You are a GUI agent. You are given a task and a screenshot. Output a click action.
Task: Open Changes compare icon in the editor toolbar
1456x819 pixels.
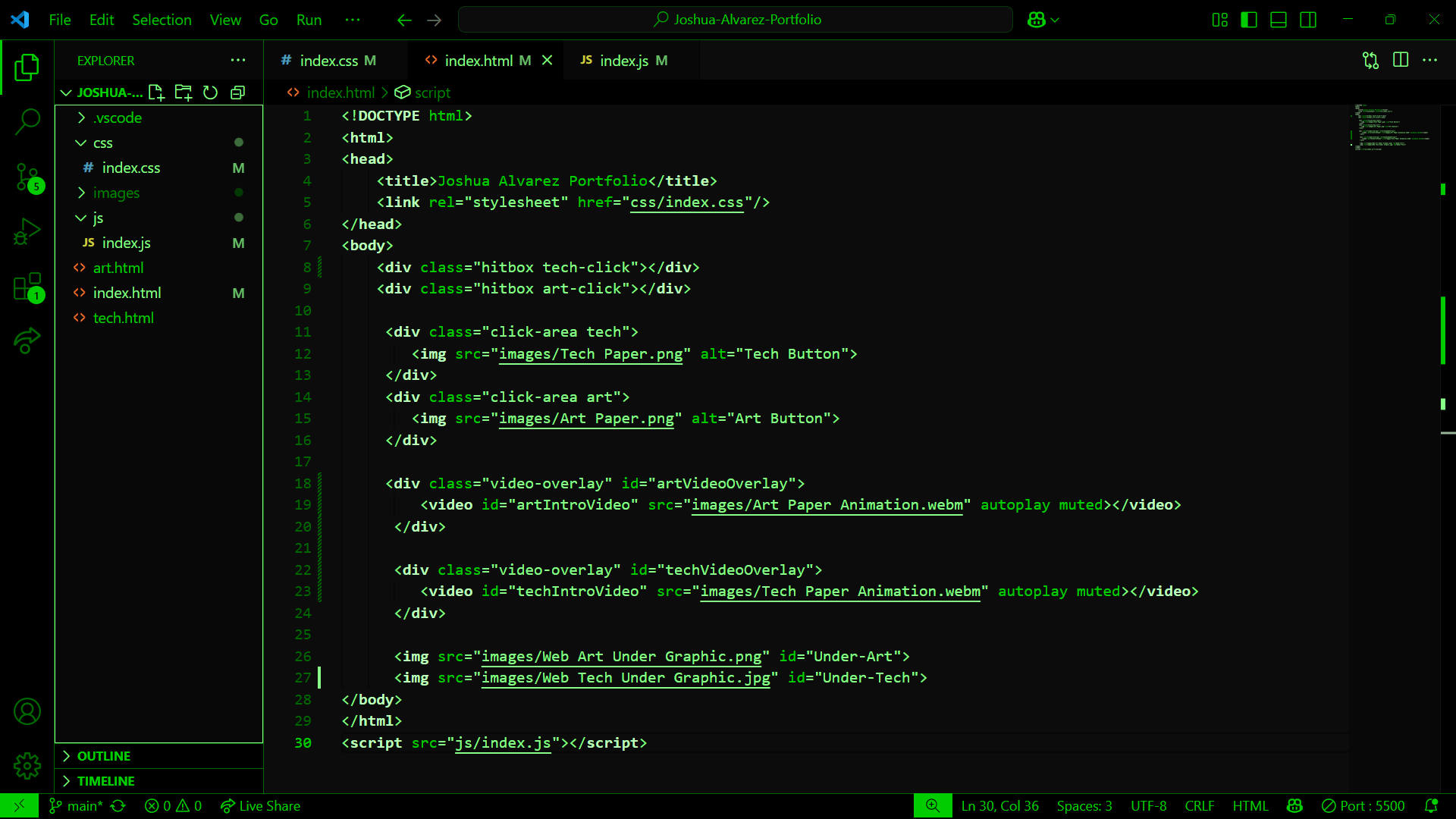[1370, 61]
